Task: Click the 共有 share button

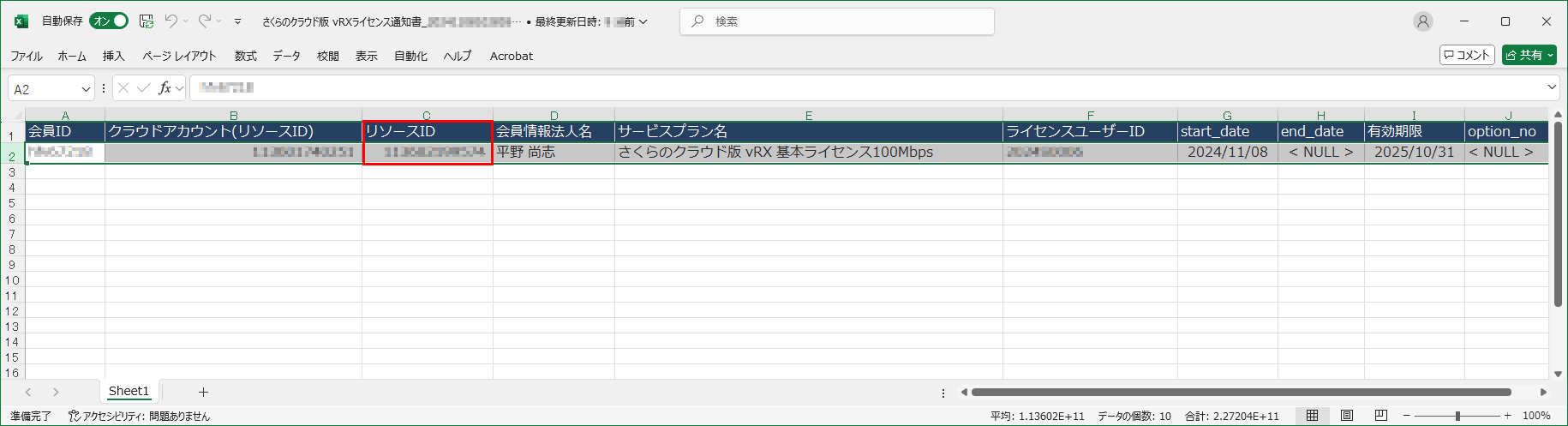Action: coord(1529,55)
